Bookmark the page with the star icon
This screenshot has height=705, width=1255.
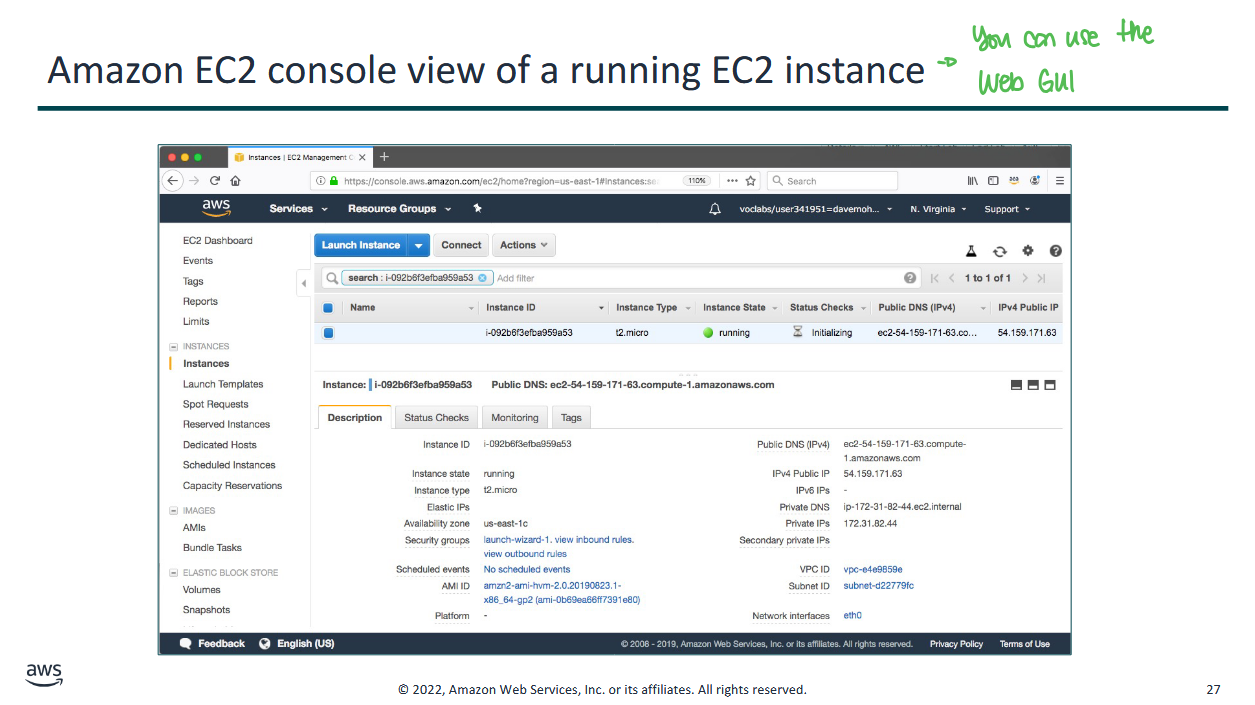click(x=751, y=181)
